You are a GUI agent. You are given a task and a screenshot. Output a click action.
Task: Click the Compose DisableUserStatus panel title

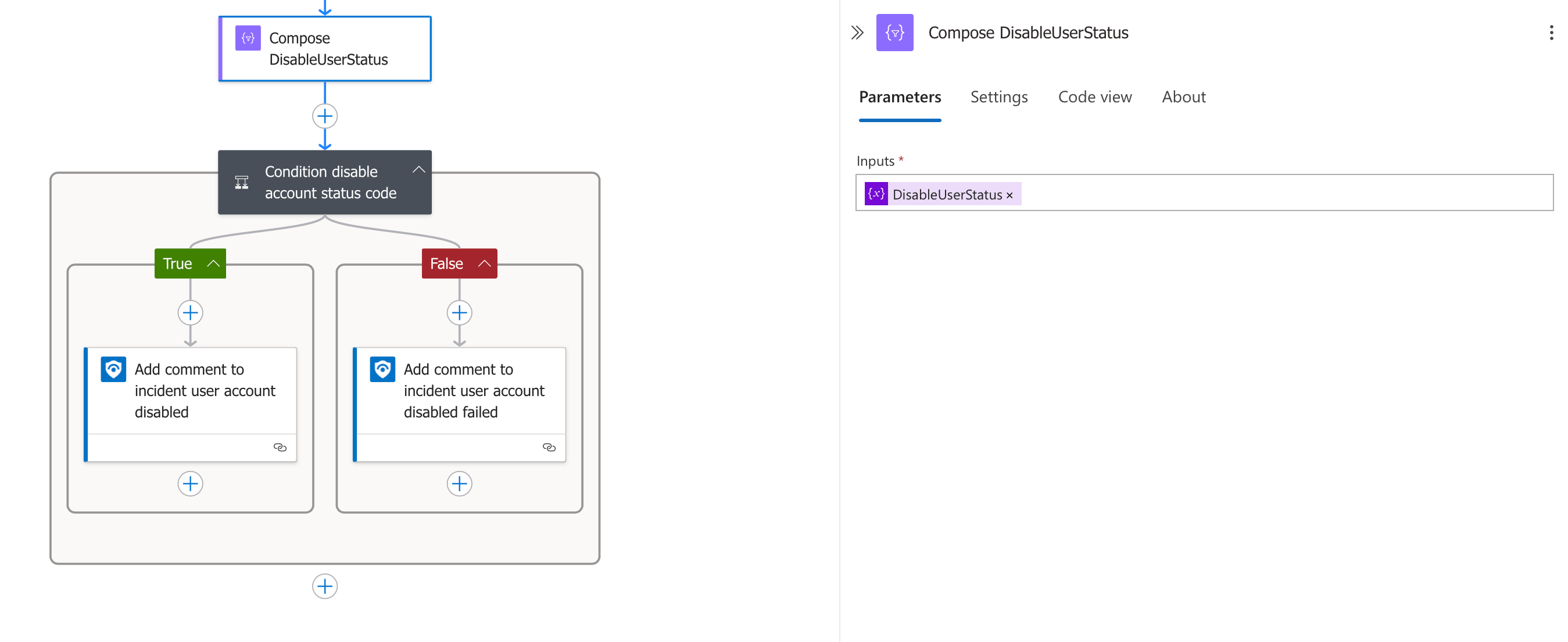(x=1028, y=33)
